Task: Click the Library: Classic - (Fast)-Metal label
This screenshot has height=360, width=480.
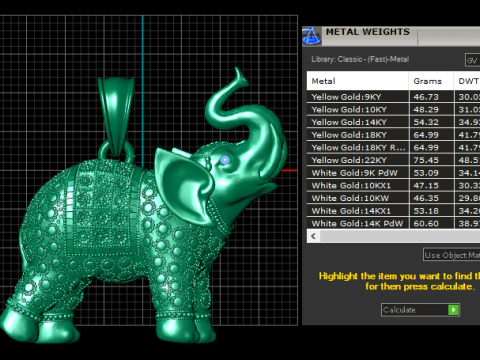Action: pyautogui.click(x=360, y=59)
